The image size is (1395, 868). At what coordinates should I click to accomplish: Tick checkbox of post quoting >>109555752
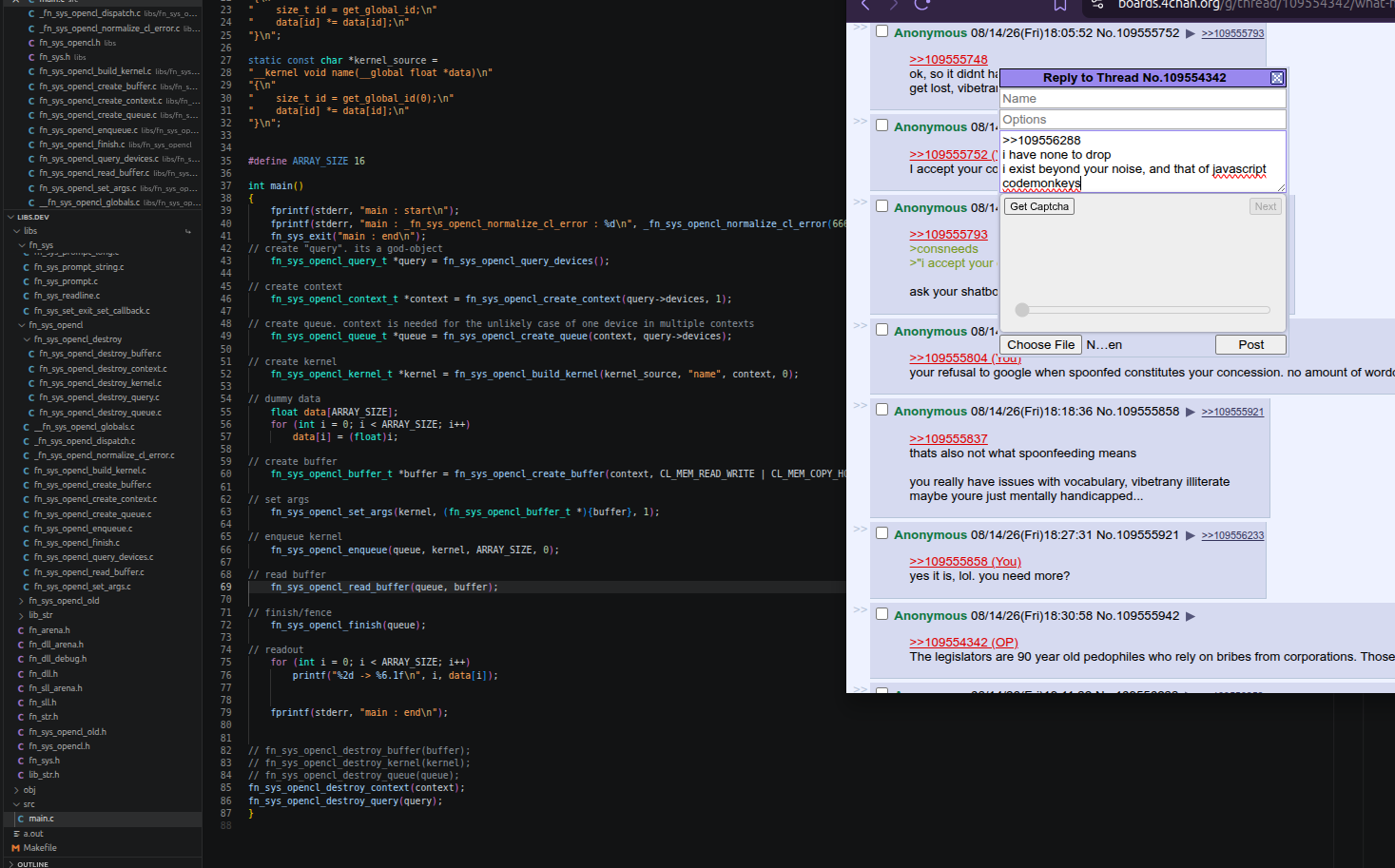coord(882,125)
